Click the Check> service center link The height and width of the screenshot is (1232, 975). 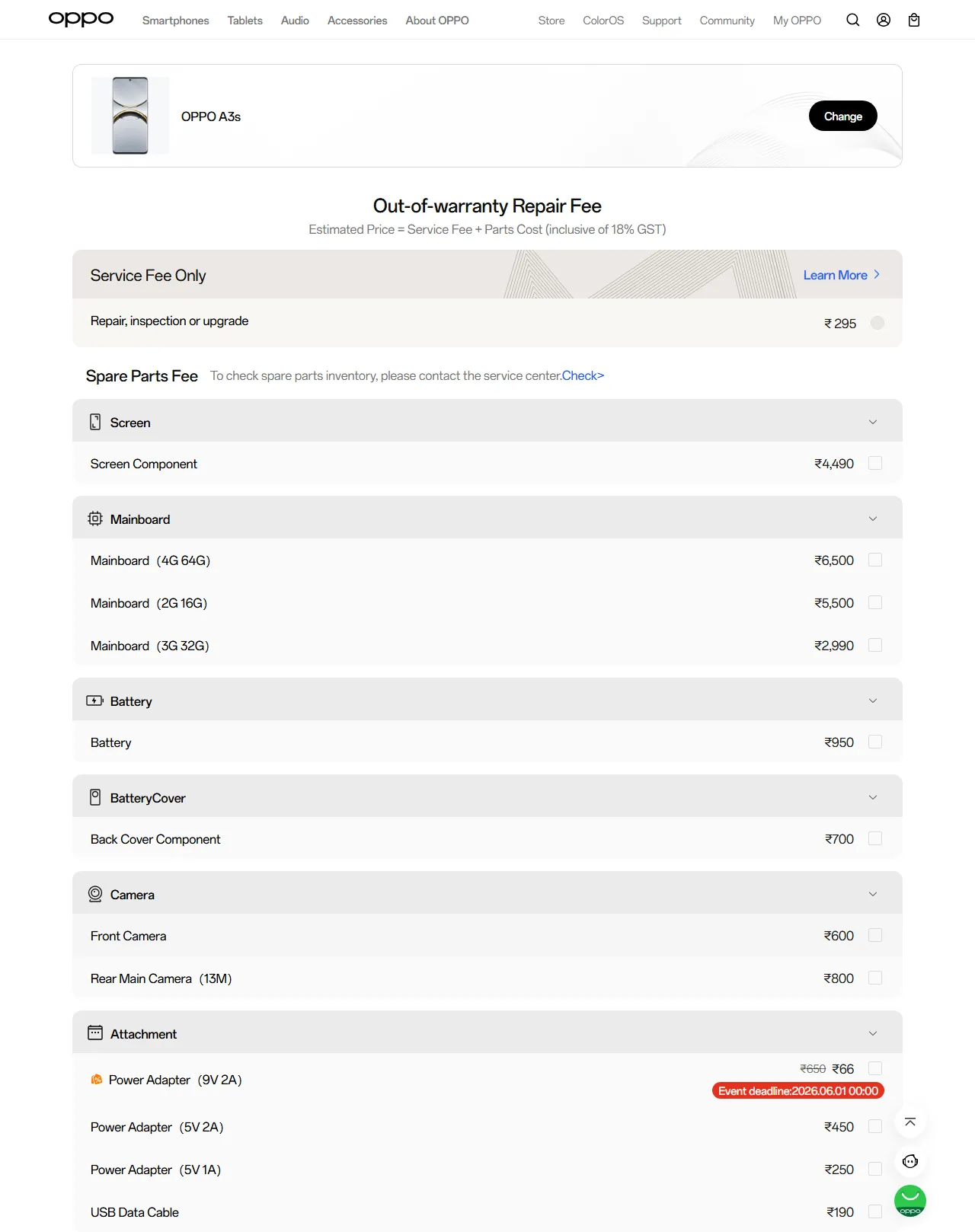(583, 375)
